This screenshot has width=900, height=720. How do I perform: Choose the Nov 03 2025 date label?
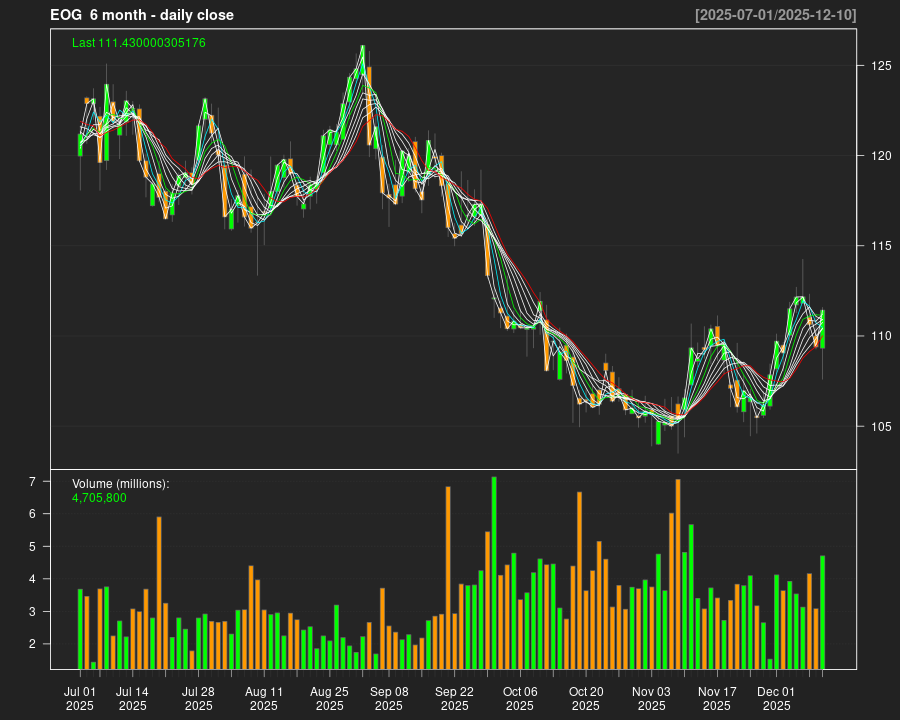tap(651, 698)
